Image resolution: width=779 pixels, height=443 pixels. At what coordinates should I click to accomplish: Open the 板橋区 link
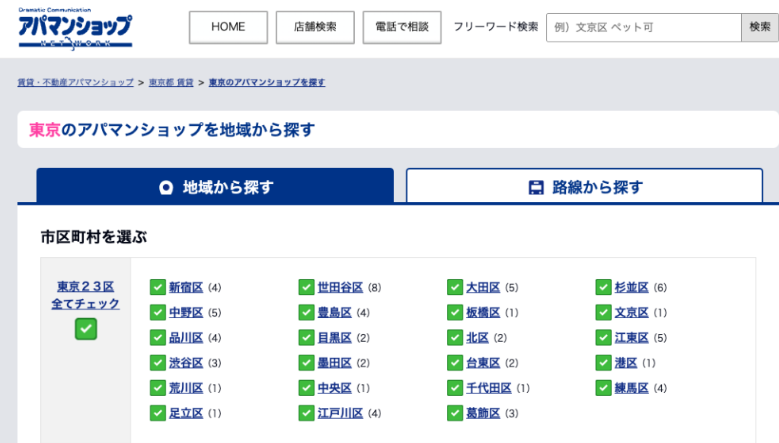coord(483,313)
